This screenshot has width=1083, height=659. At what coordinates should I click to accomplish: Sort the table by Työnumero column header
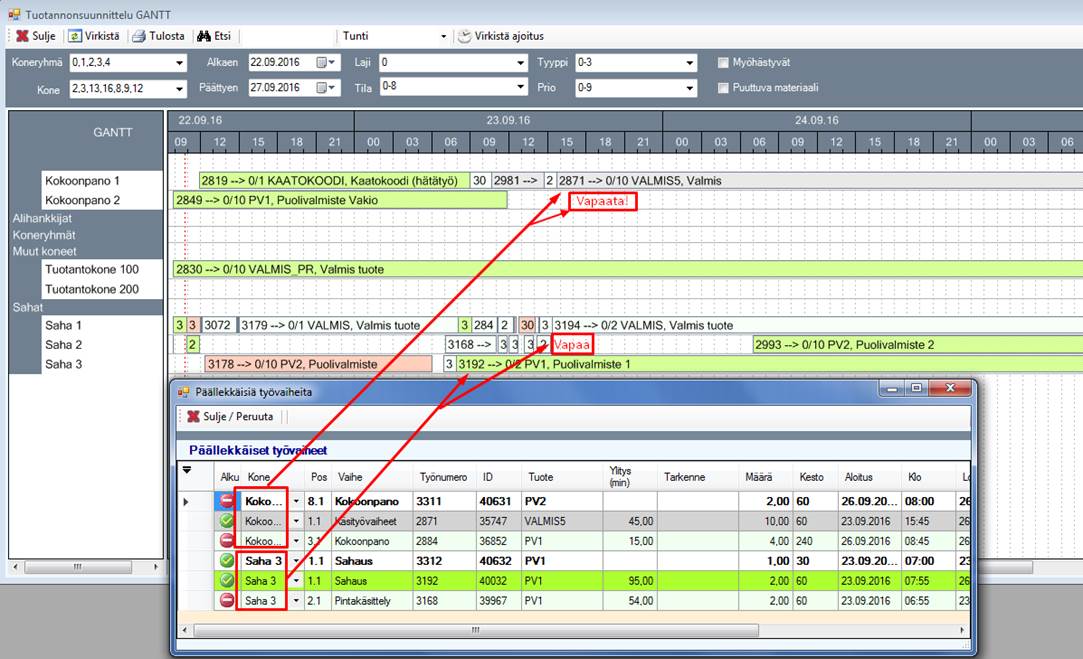tap(443, 478)
